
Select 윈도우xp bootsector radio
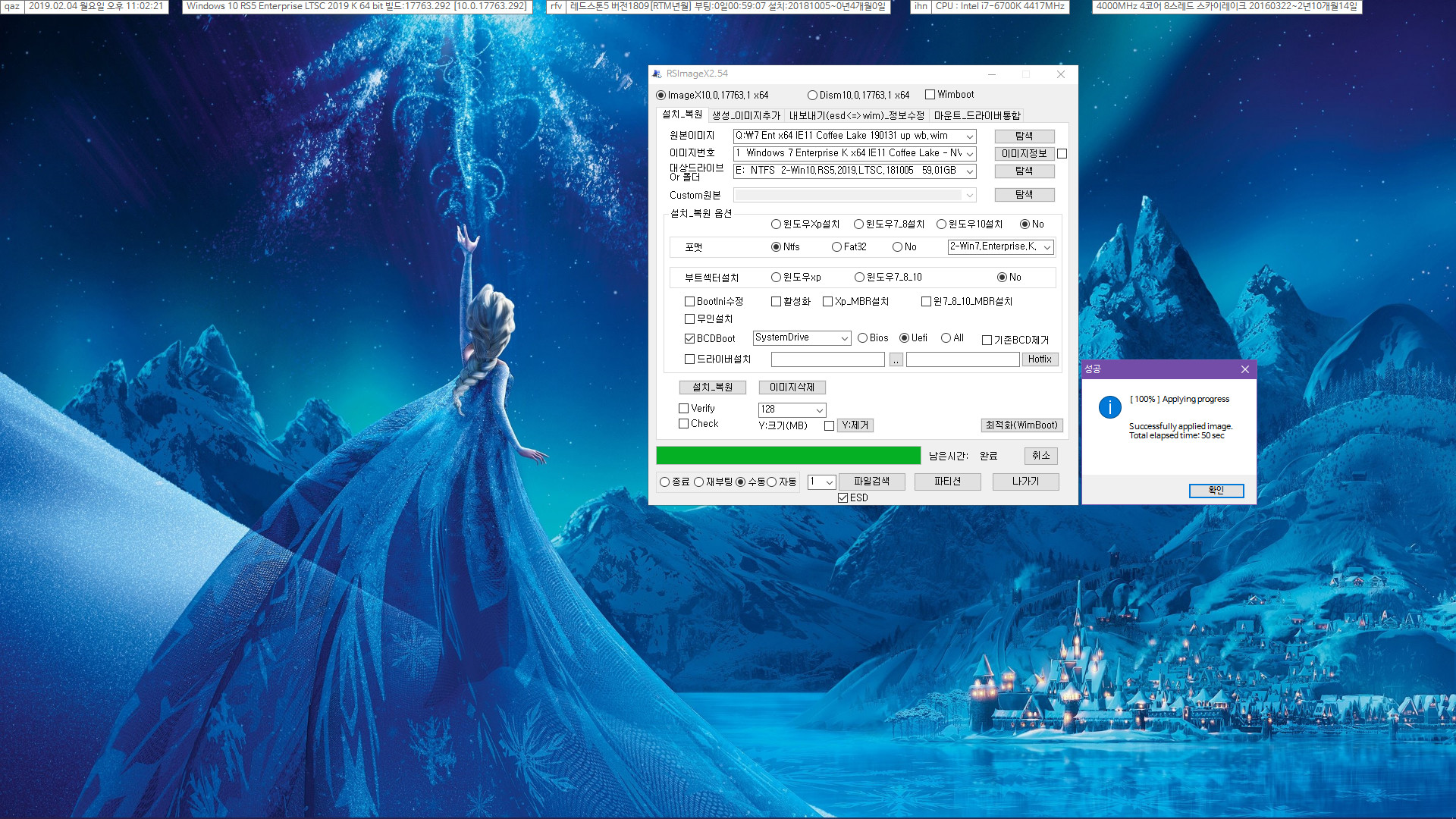(x=776, y=278)
